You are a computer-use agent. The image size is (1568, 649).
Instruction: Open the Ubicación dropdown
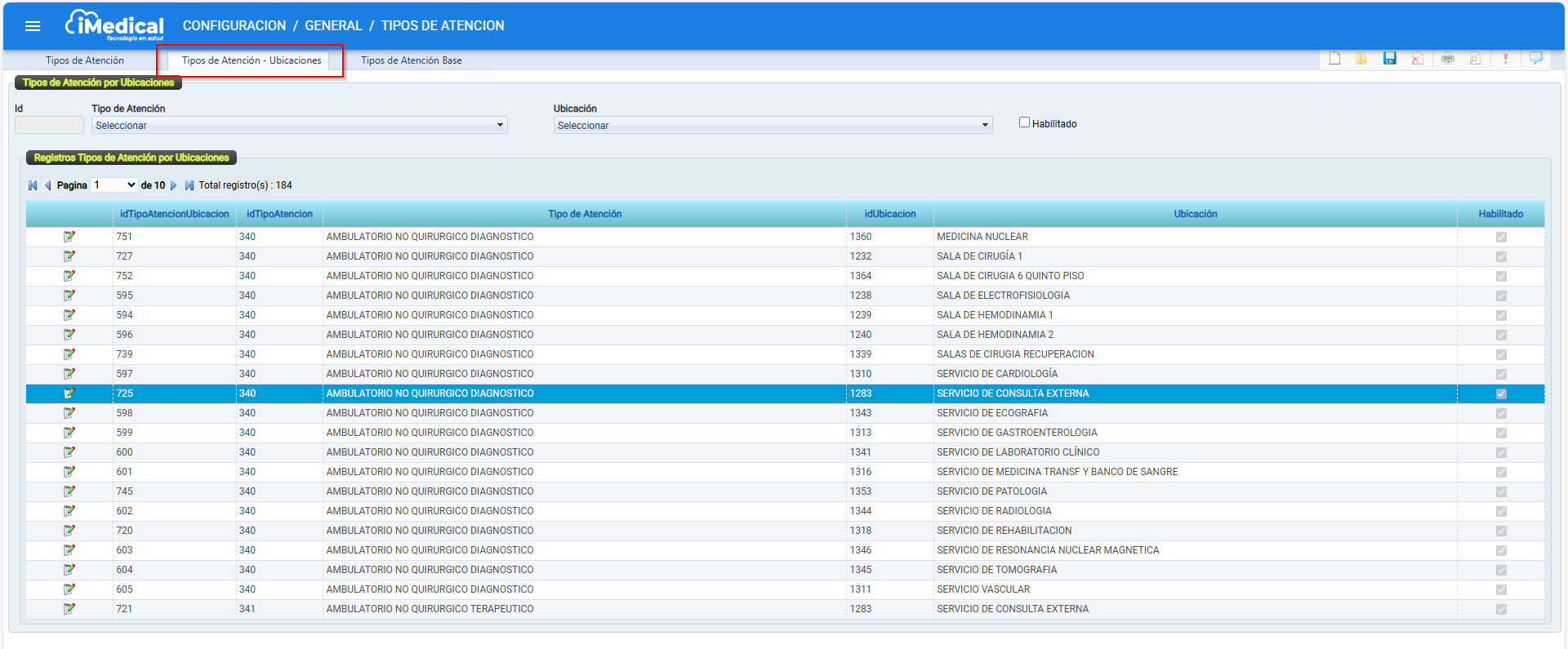(772, 126)
